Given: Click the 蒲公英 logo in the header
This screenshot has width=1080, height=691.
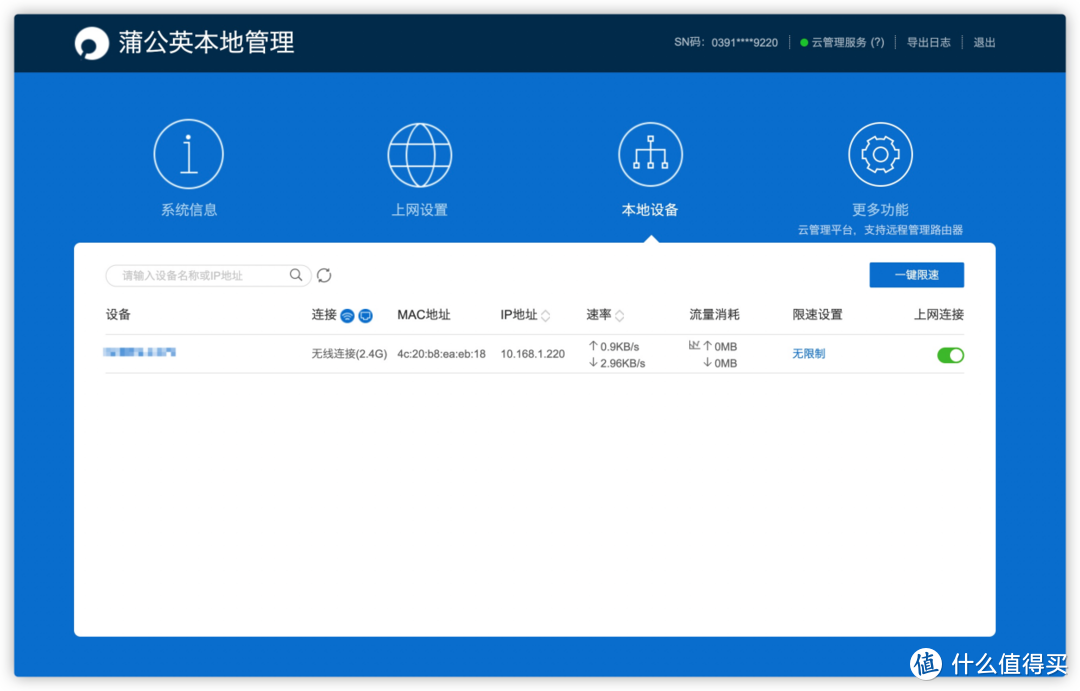Looking at the screenshot, I should (91, 42).
